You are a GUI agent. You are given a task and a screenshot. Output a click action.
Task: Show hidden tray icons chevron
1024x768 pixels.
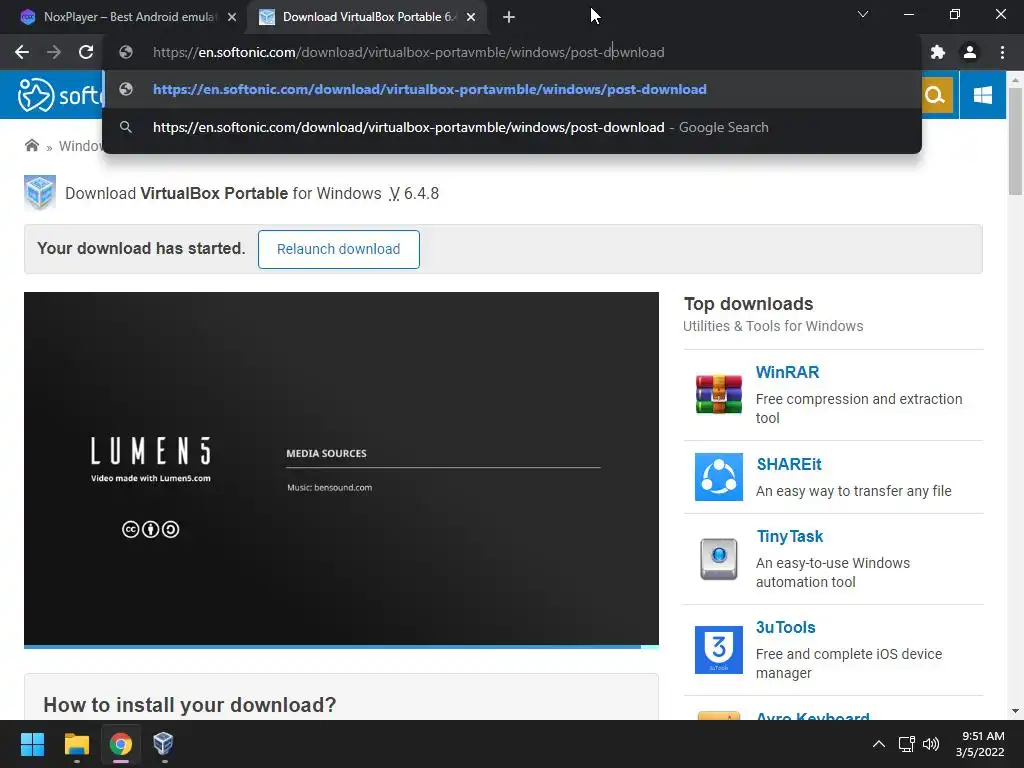click(879, 744)
